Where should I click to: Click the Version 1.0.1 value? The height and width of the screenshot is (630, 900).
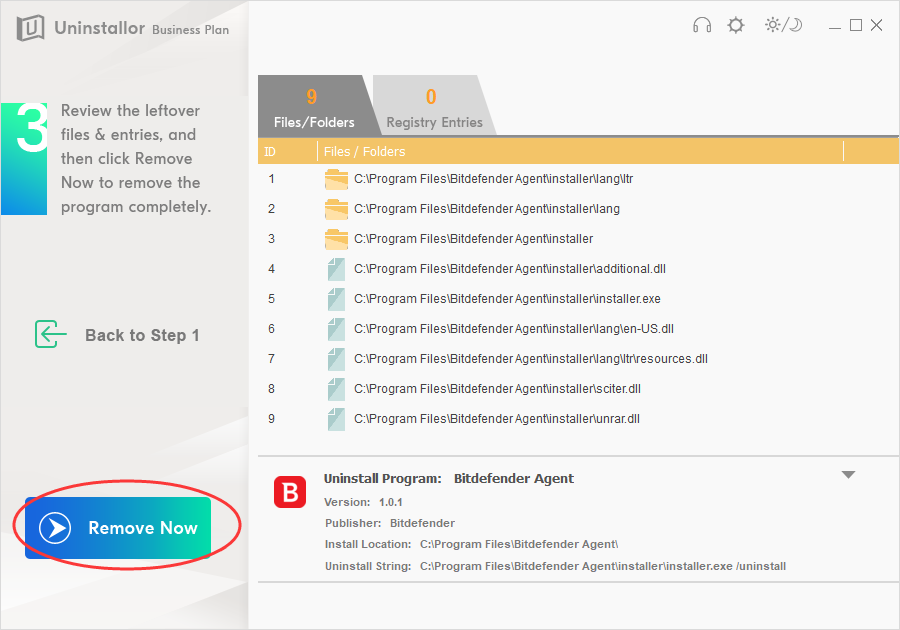(390, 503)
